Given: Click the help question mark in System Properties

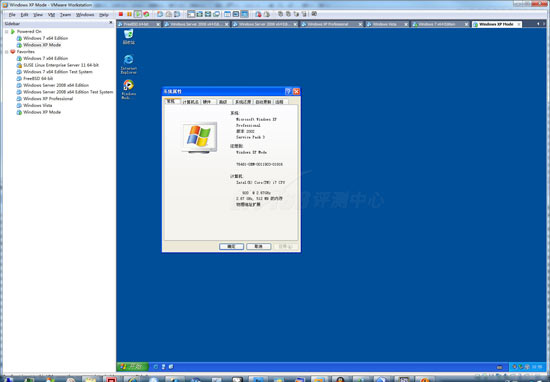Looking at the screenshot, I should [288, 91].
